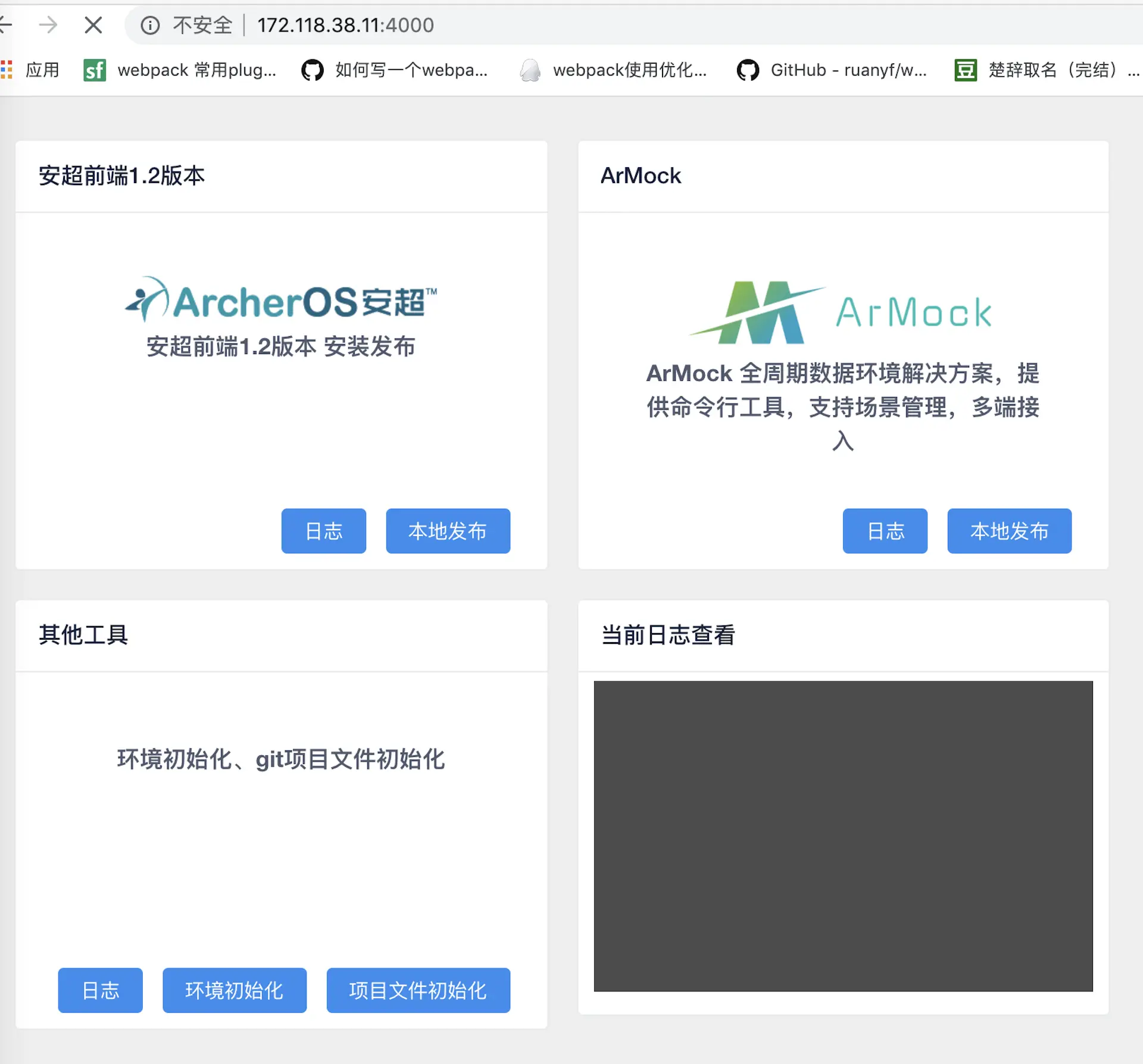
Task: Click the stop loading X button
Action: click(x=93, y=25)
